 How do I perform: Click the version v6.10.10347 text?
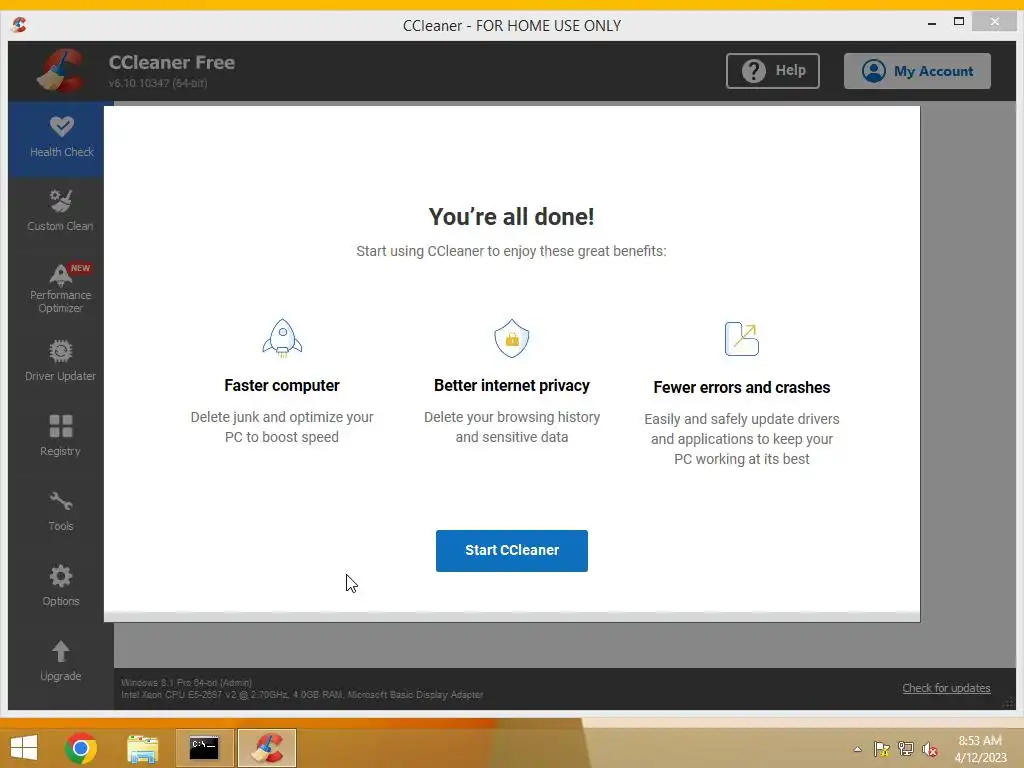(158, 83)
